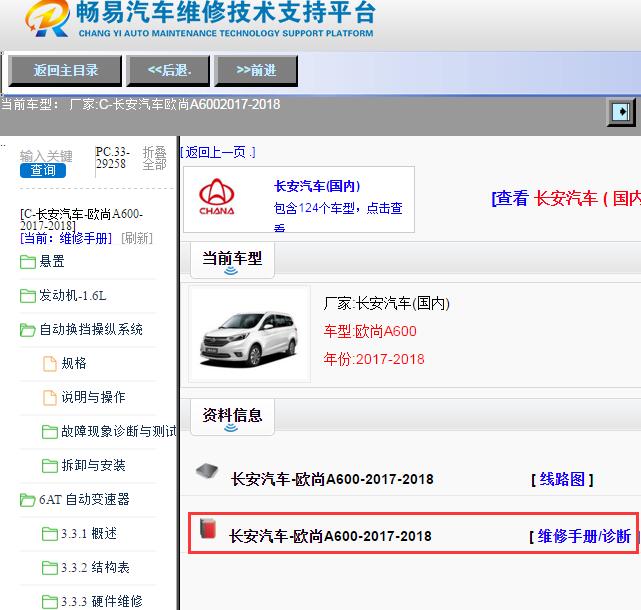This screenshot has height=610, width=641.
Task: Open the 查看 长安汽车 link
Action: (x=566, y=199)
